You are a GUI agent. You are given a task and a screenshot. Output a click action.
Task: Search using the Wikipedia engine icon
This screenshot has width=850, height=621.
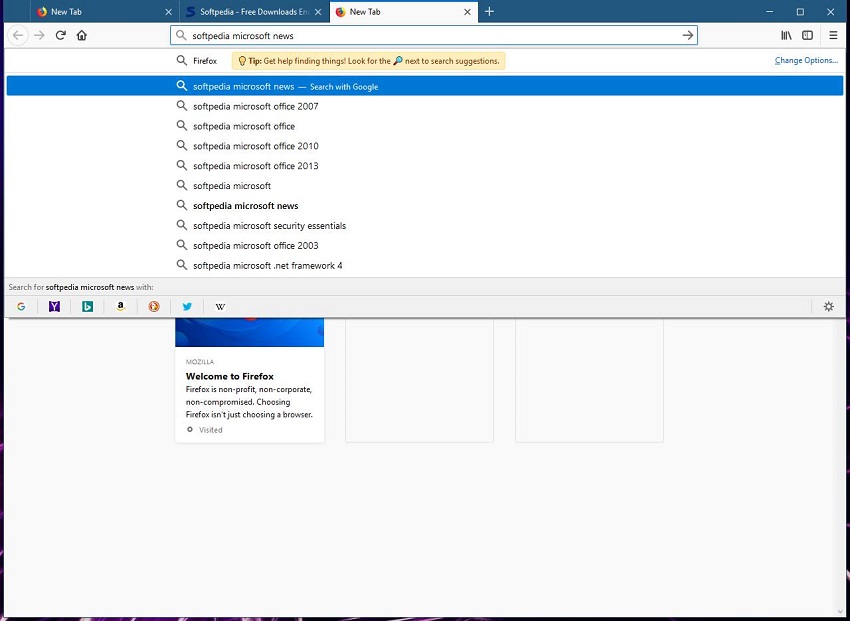coord(220,307)
